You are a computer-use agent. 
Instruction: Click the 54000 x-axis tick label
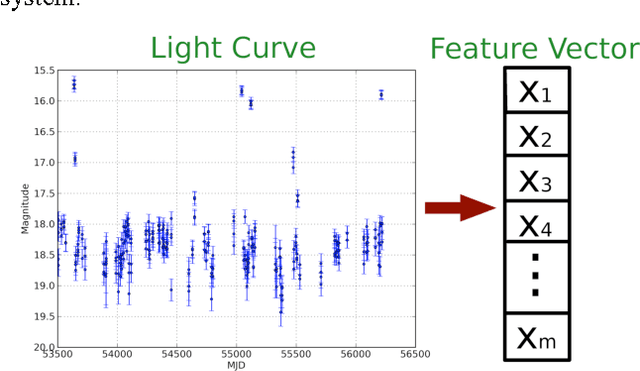point(117,354)
